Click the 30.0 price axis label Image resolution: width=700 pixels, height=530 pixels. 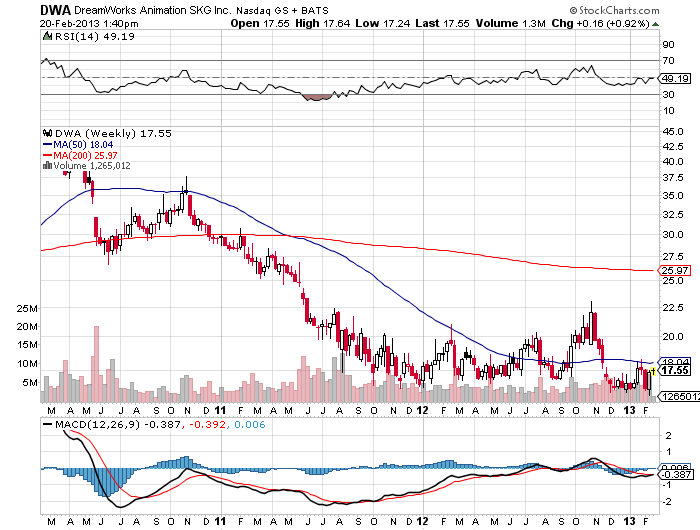[x=673, y=234]
